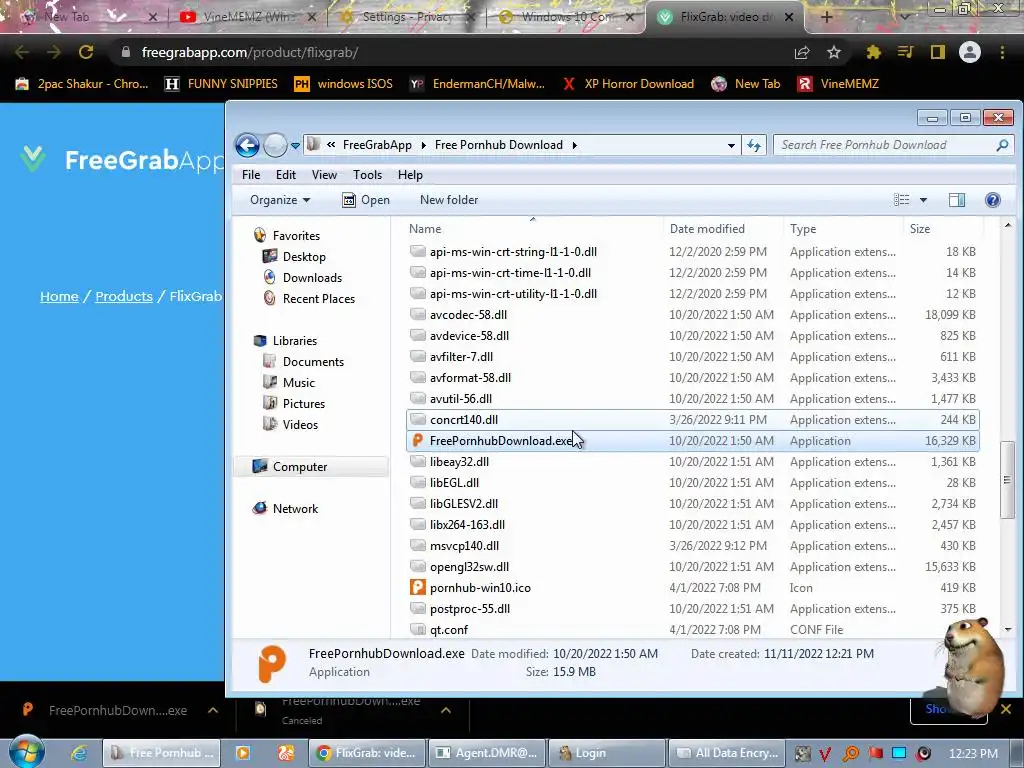The width and height of the screenshot is (1024, 768).
Task: Click the change view icon
Action: 901,200
